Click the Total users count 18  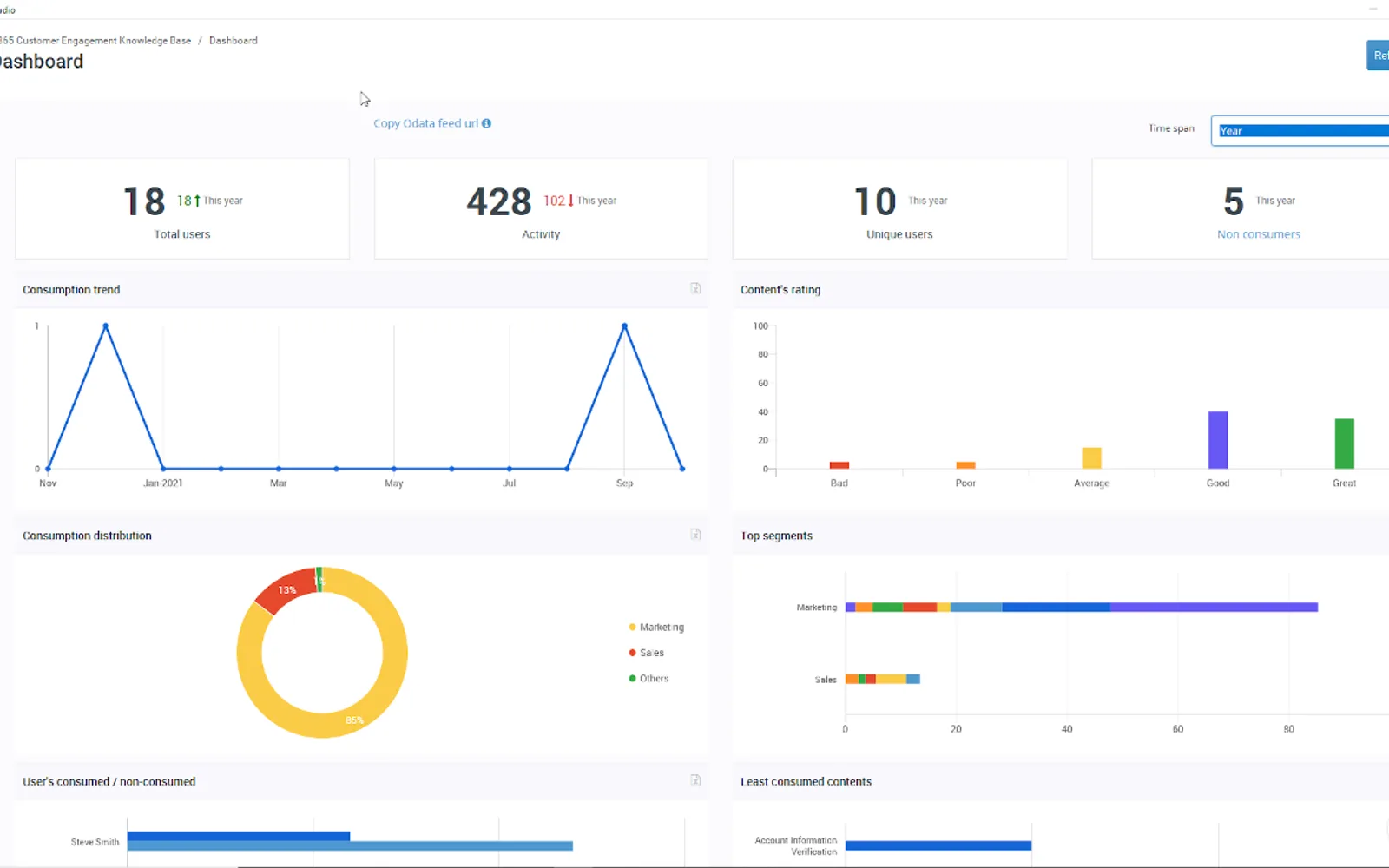[x=144, y=201]
